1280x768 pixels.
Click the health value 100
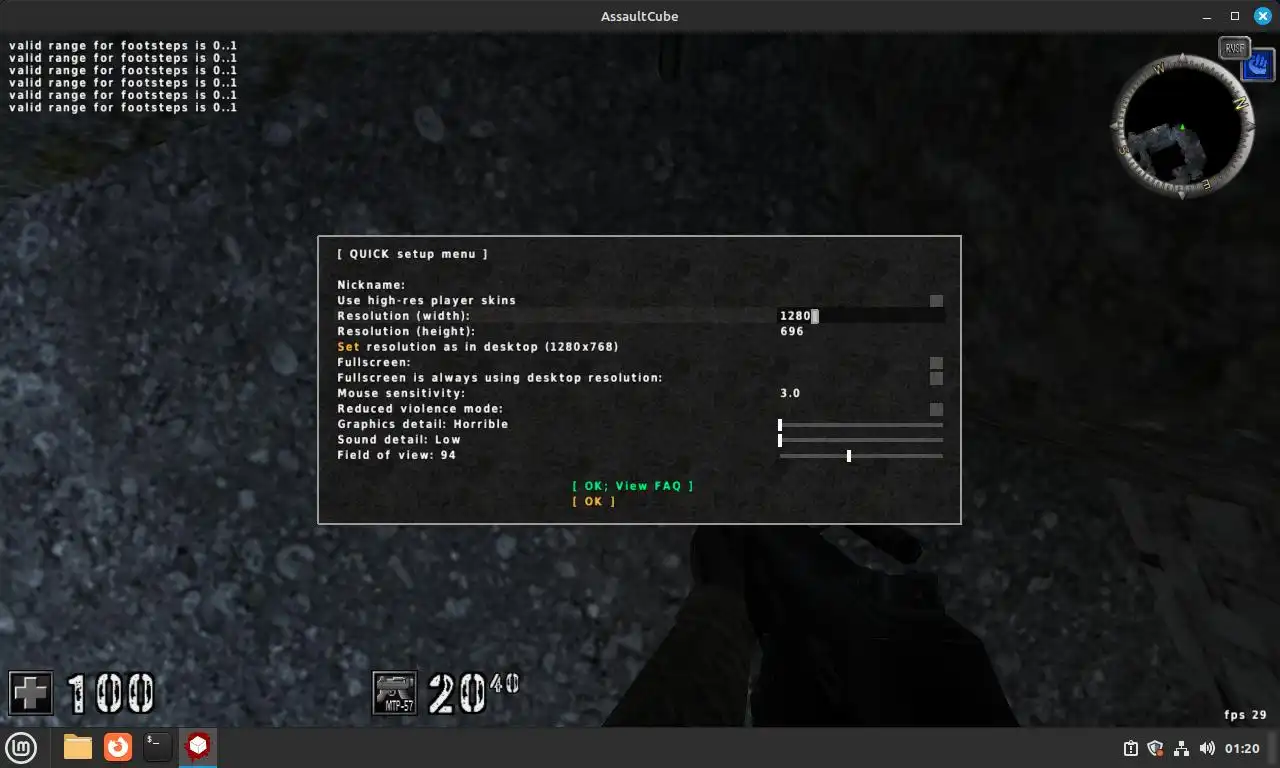click(x=111, y=693)
